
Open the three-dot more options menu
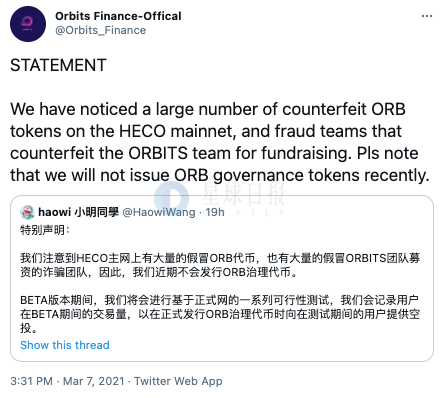427,16
